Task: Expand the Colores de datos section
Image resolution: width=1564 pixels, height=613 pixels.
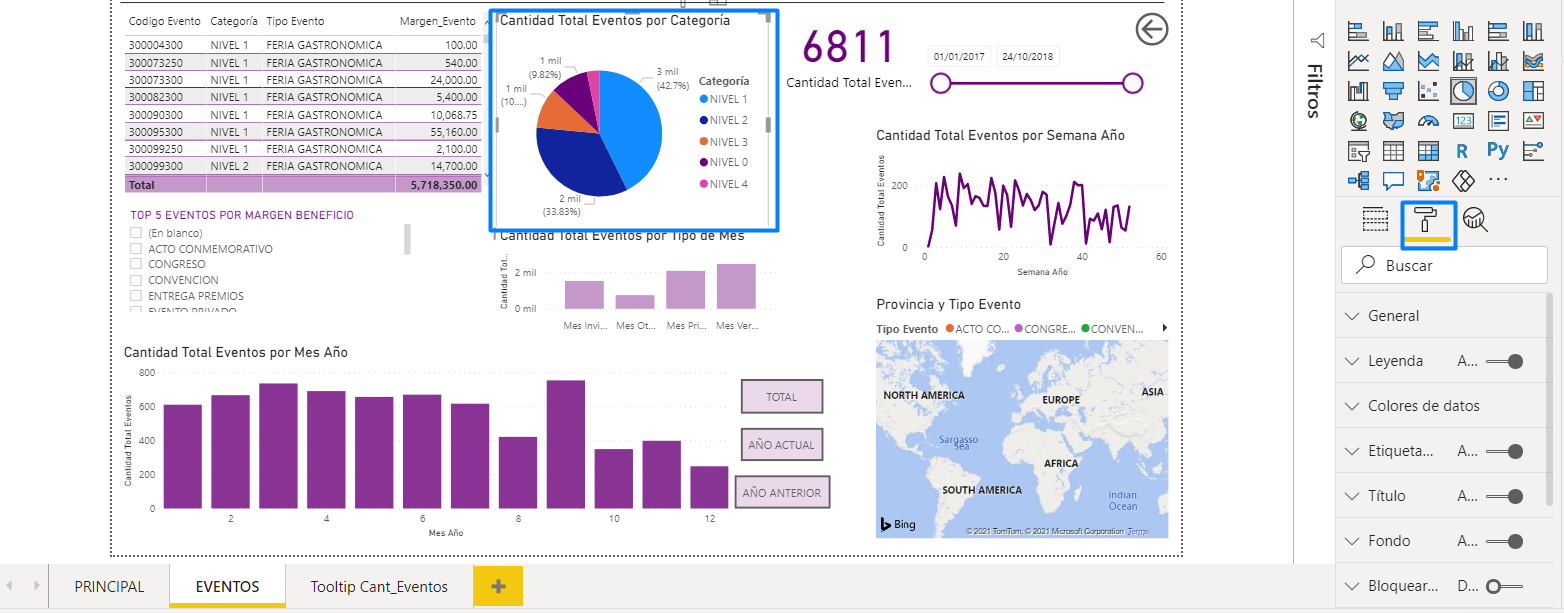Action: 1352,405
